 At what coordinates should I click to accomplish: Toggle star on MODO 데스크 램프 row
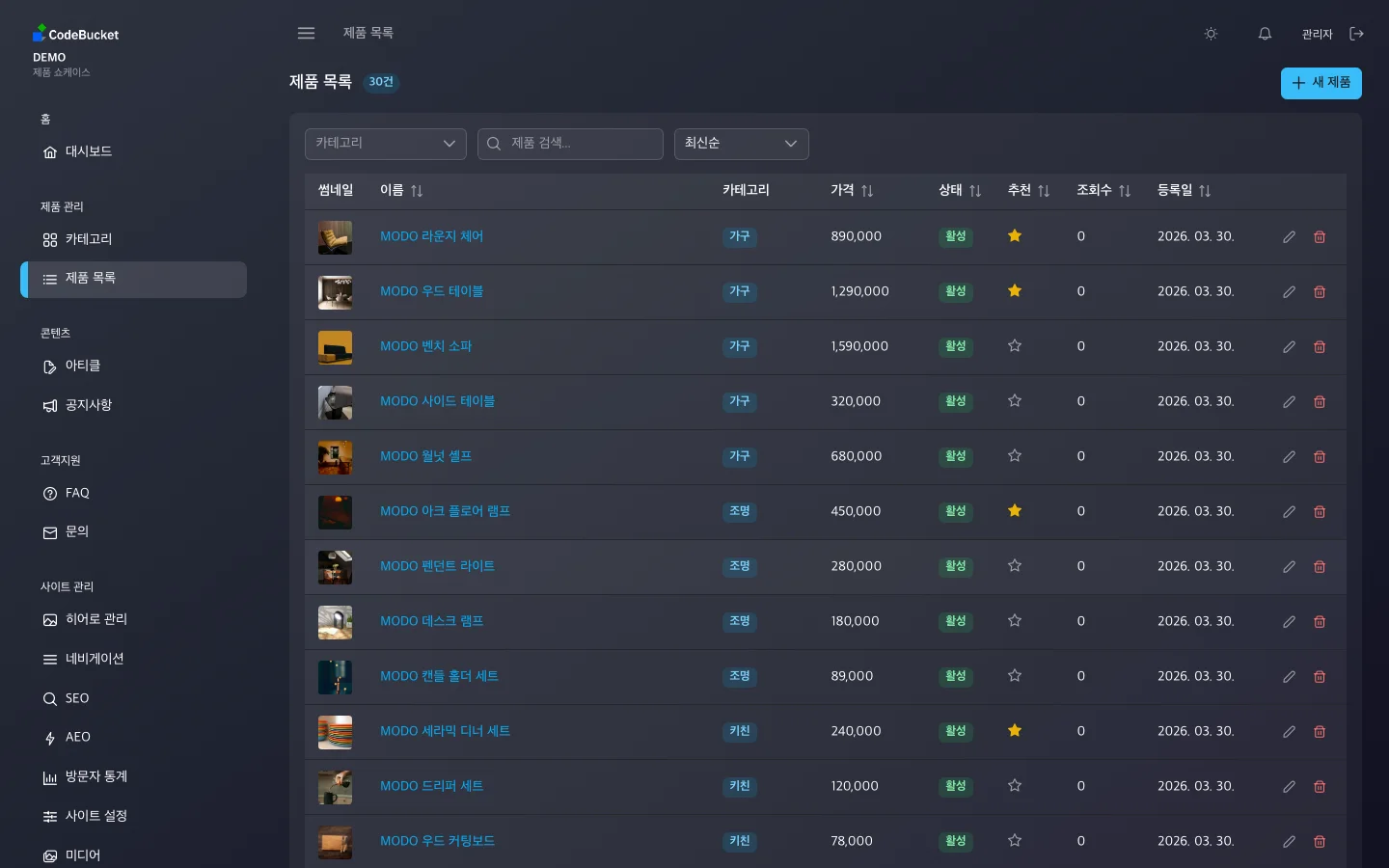point(1014,621)
